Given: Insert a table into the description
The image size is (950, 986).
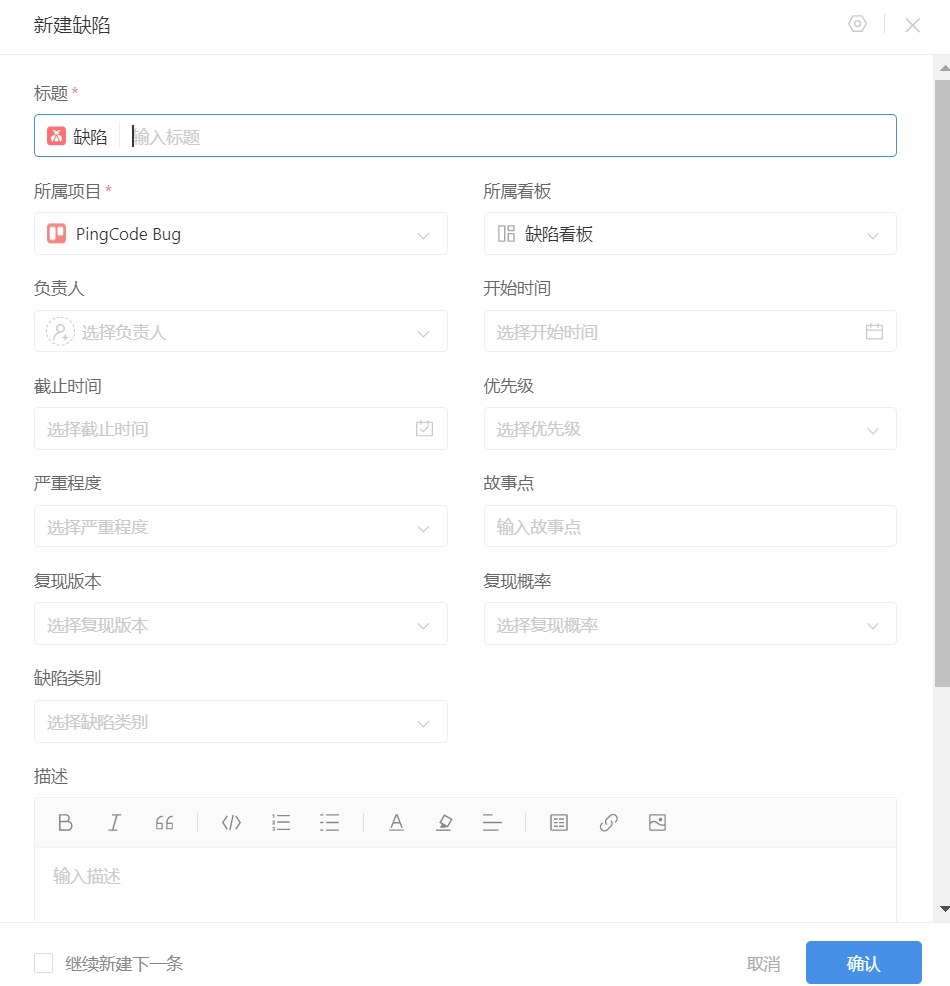Looking at the screenshot, I should click(x=558, y=822).
